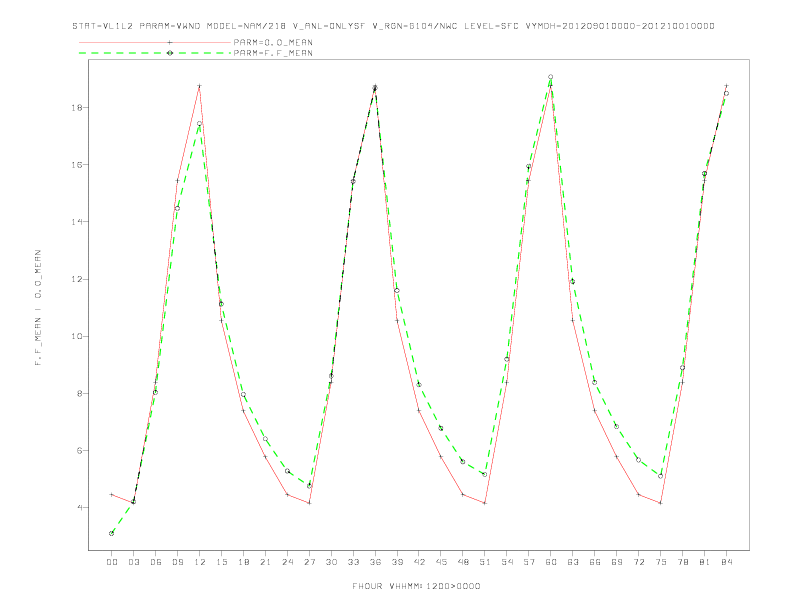Click y-axis tick label 4
This screenshot has height=612, width=792.
(80, 507)
